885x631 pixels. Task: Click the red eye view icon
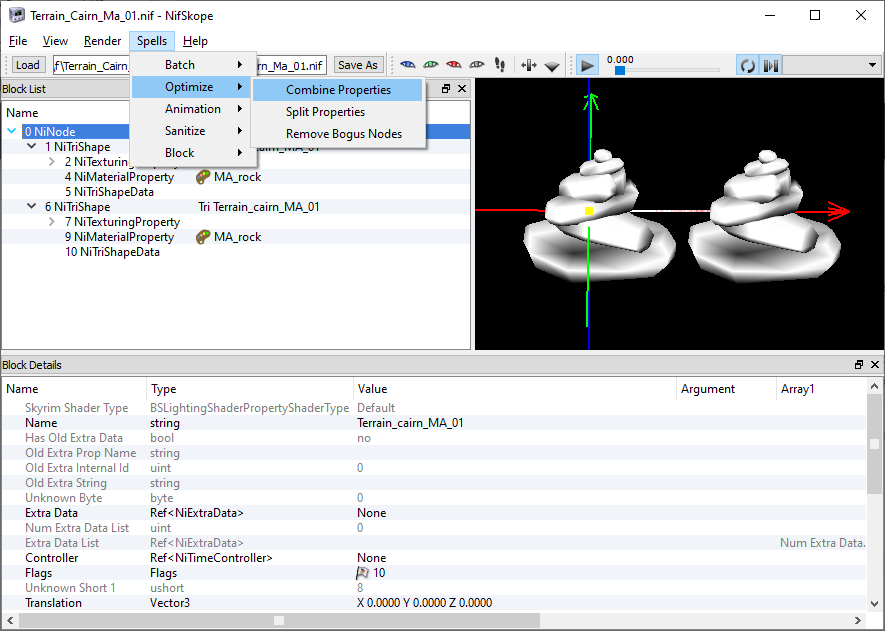tap(453, 65)
